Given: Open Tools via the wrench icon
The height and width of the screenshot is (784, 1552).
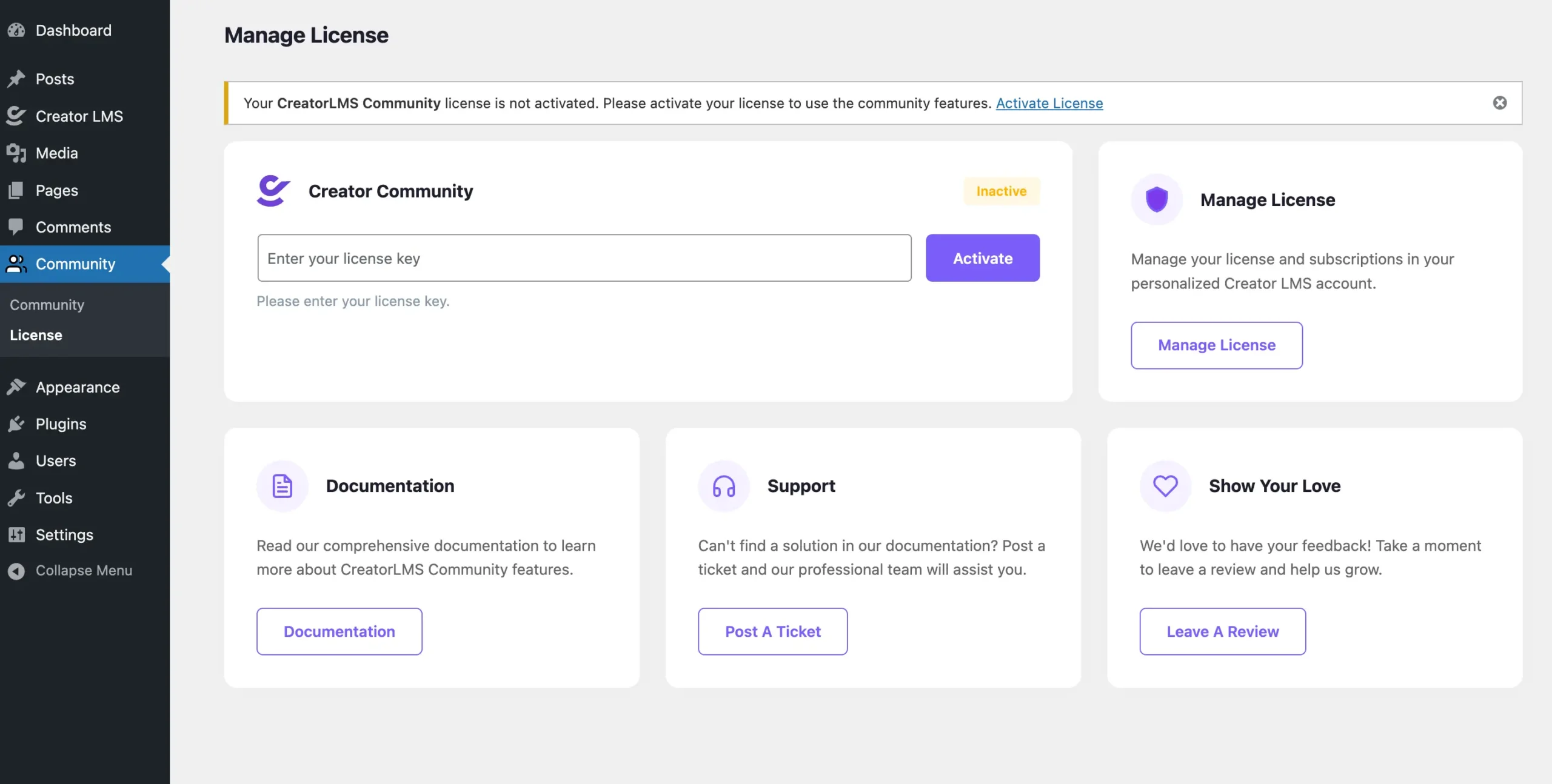Looking at the screenshot, I should click(16, 497).
